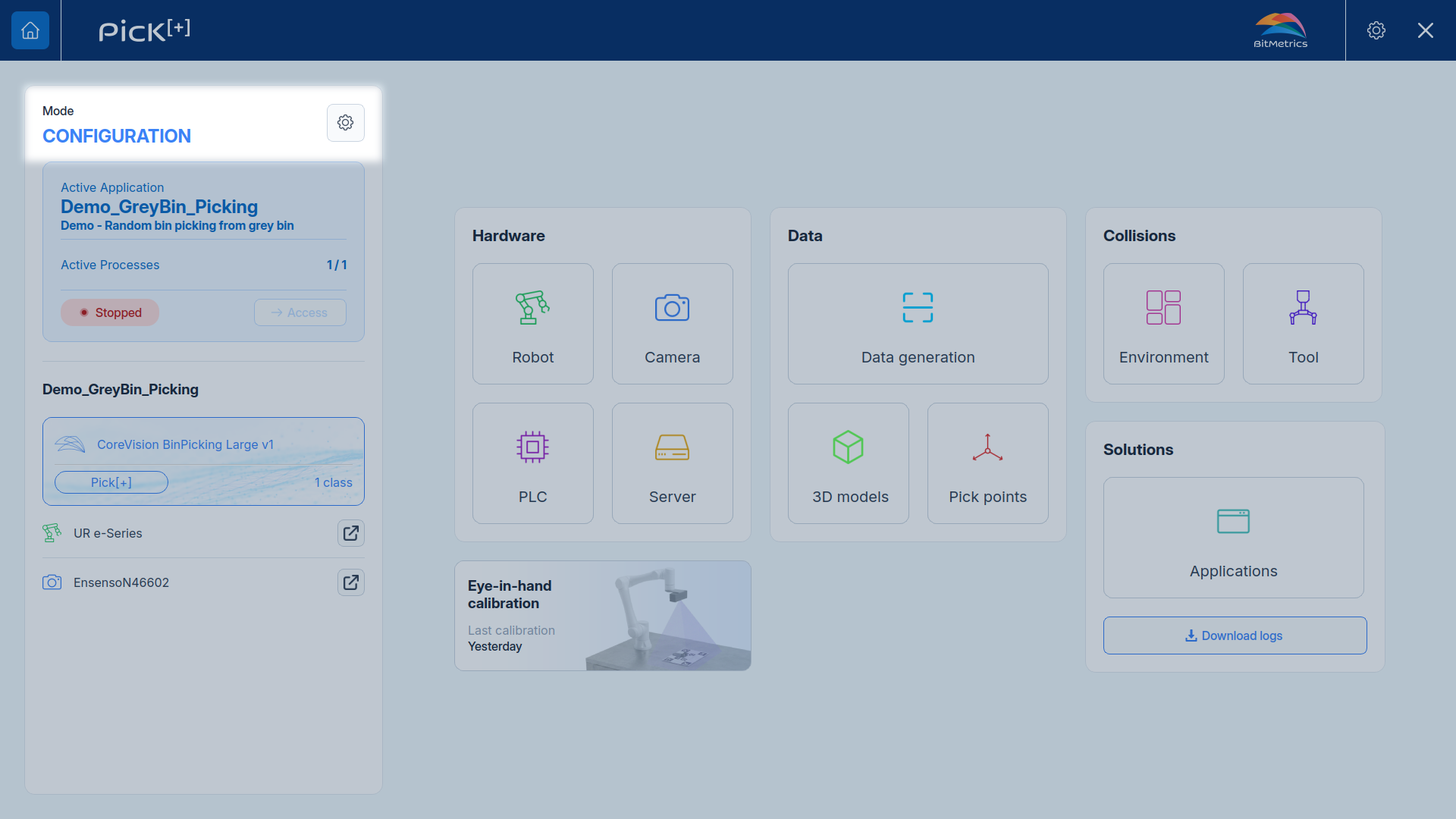Open the Pick points tile
This screenshot has width=1456, height=819.
[x=988, y=463]
